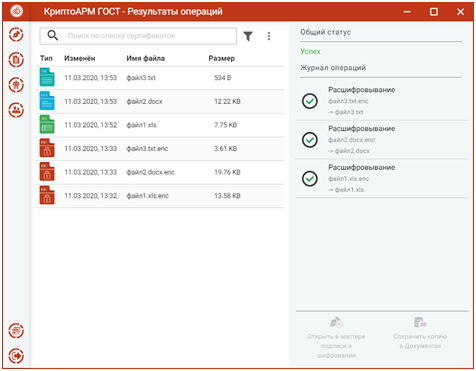The height and width of the screenshot is (371, 476).
Task: Click the save copy to Documents icon
Action: (420, 322)
